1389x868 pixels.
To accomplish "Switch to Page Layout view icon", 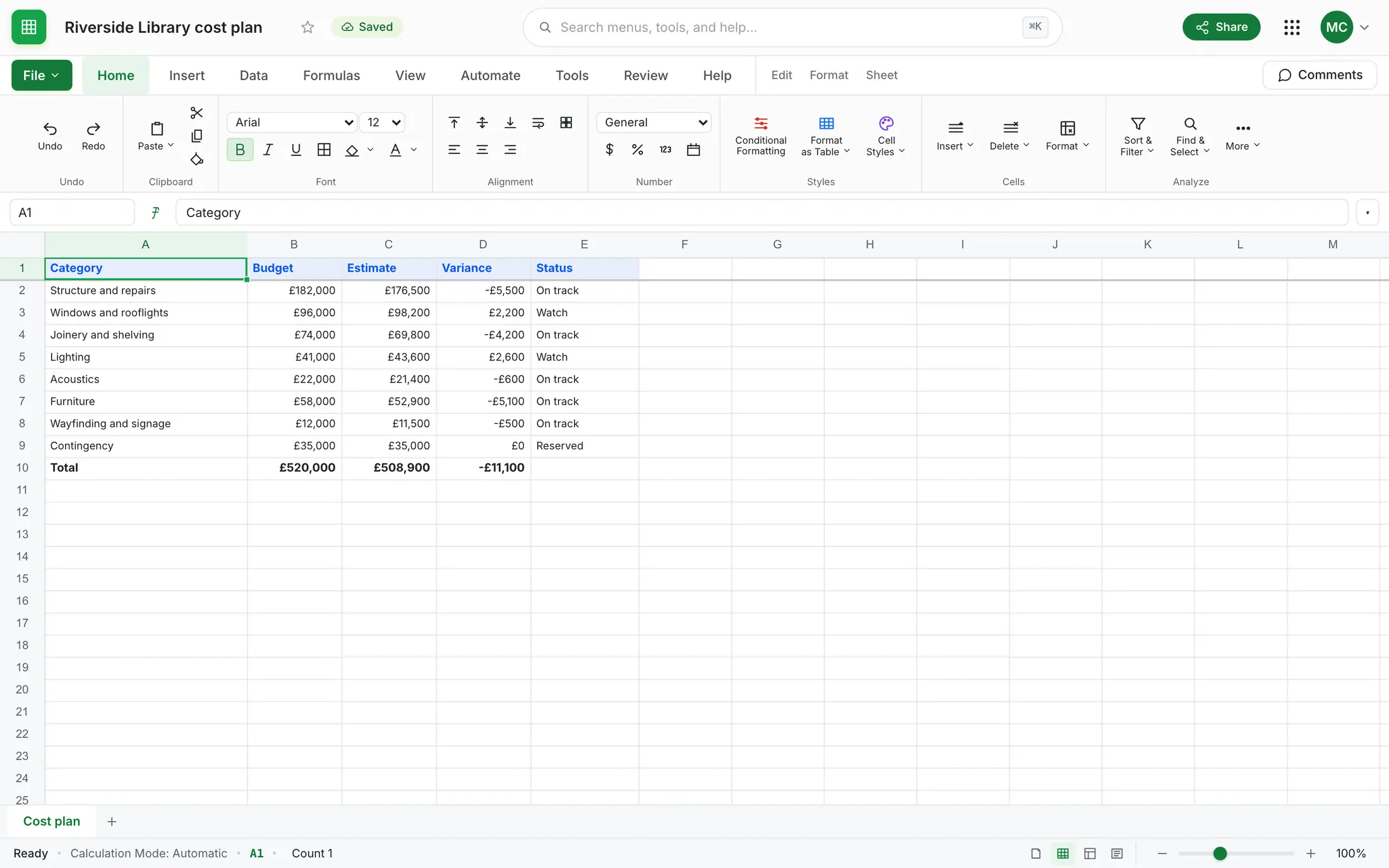I will [1090, 853].
